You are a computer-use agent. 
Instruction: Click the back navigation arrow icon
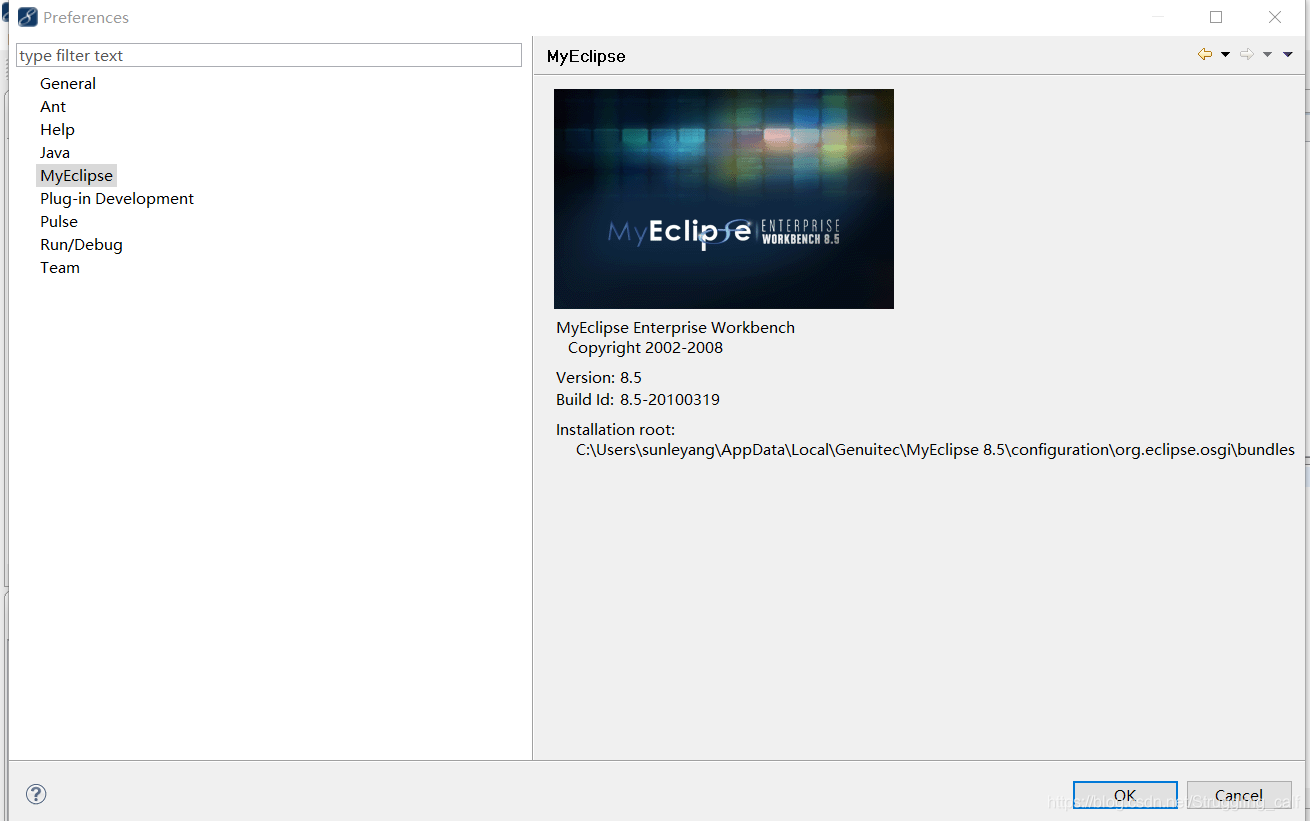coord(1205,55)
